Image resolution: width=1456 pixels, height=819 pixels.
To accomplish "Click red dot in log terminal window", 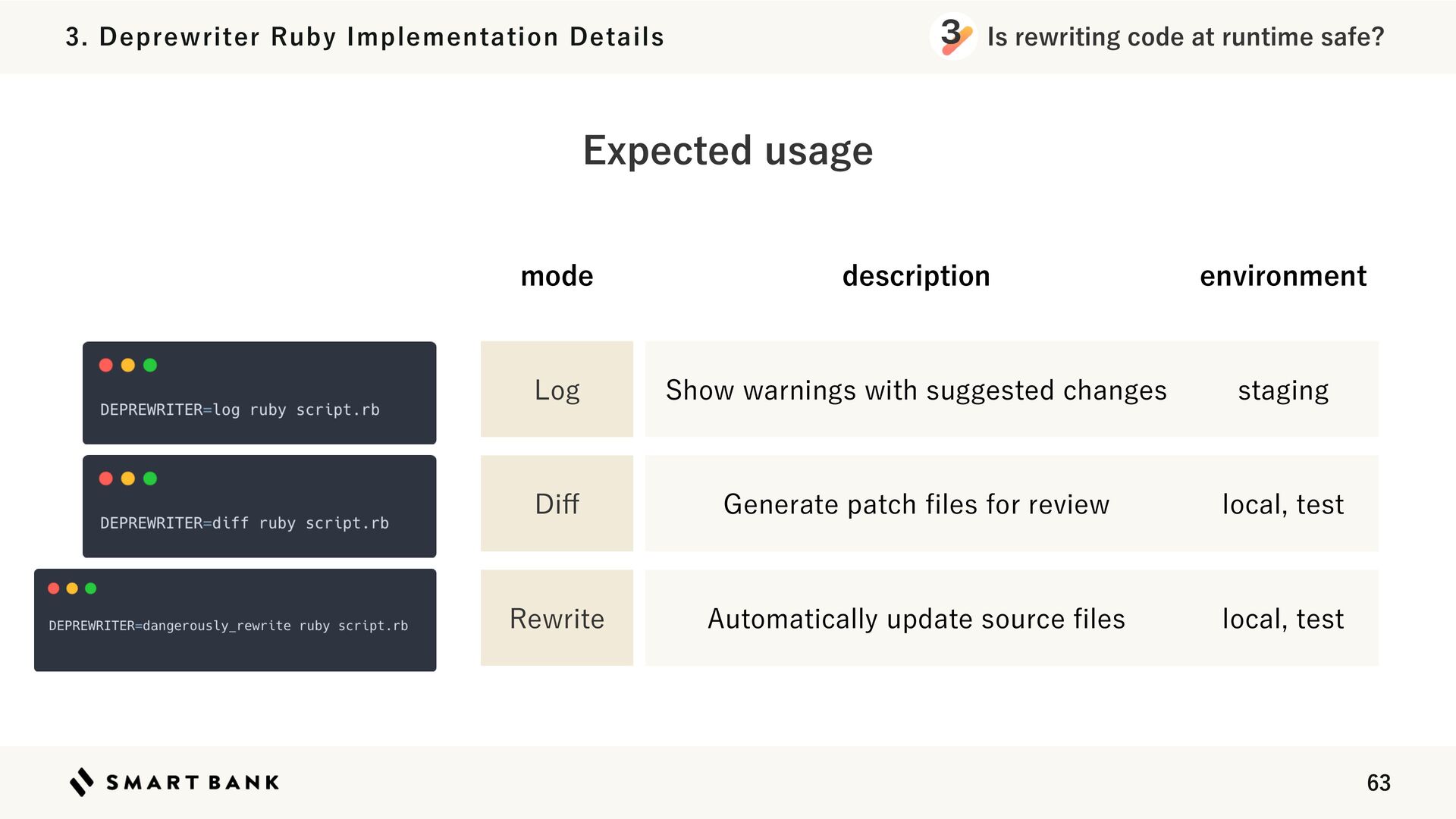I will (x=106, y=366).
